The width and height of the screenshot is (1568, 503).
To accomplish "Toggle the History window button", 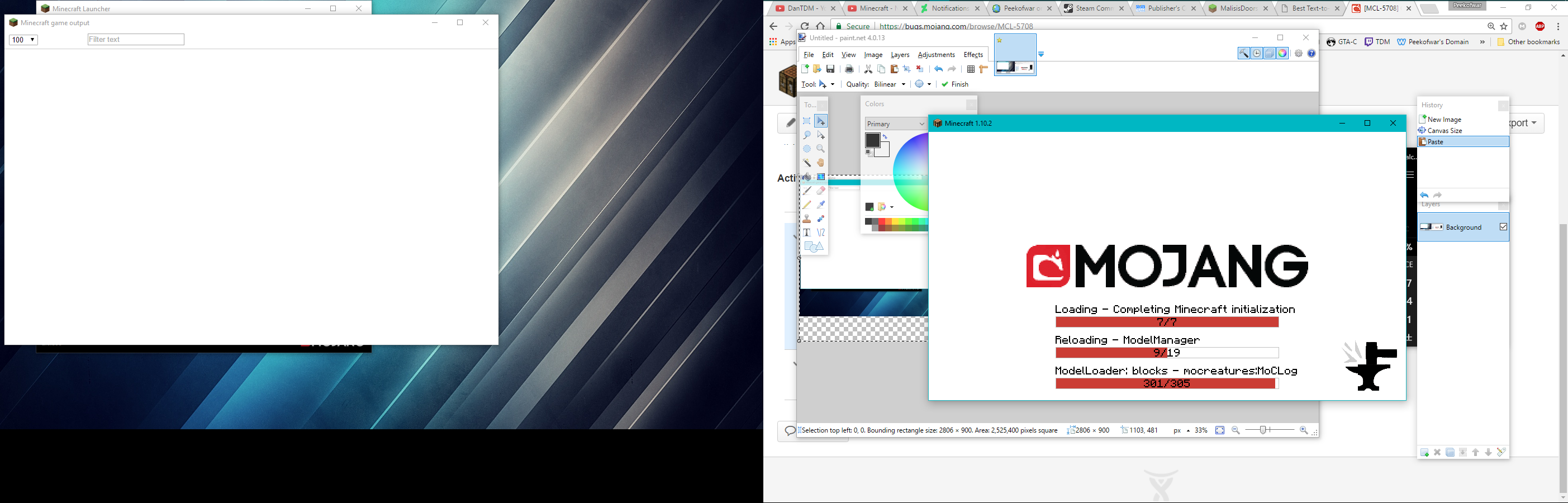I will (1256, 54).
